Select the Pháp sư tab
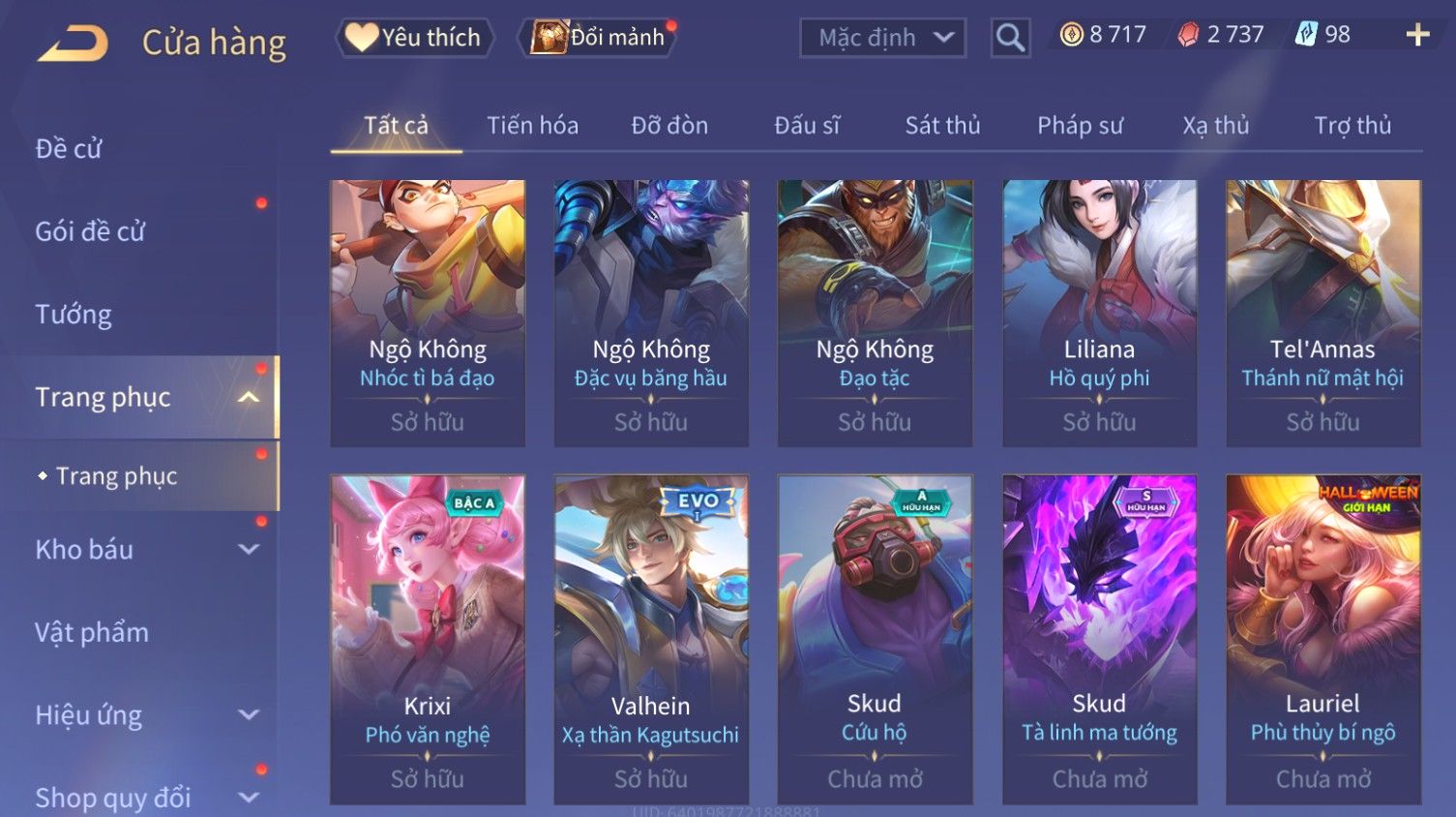 pyautogui.click(x=1080, y=126)
